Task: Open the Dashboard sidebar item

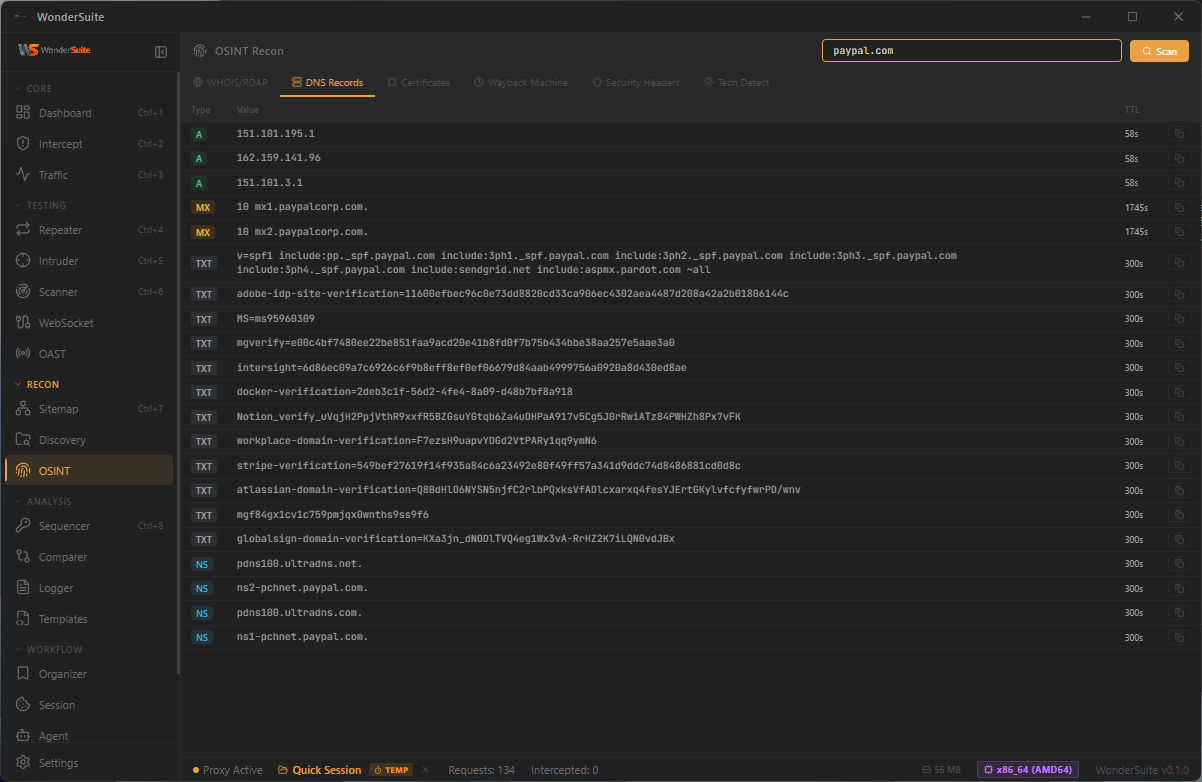Action: (88, 113)
